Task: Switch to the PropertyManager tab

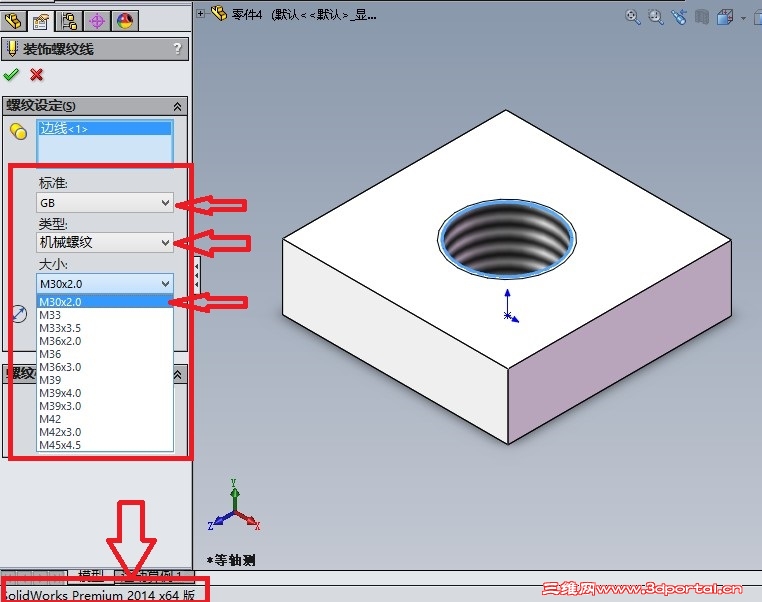Action: point(40,21)
